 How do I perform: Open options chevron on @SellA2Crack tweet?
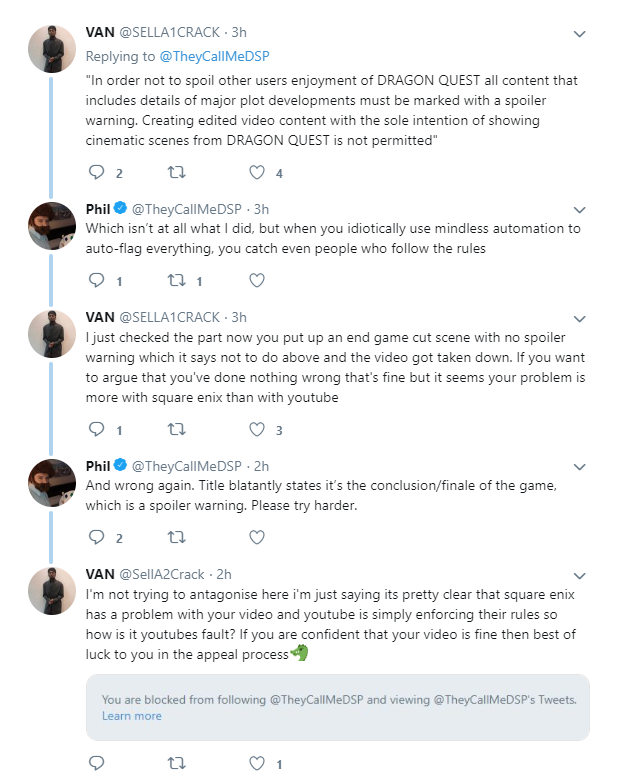point(579,576)
